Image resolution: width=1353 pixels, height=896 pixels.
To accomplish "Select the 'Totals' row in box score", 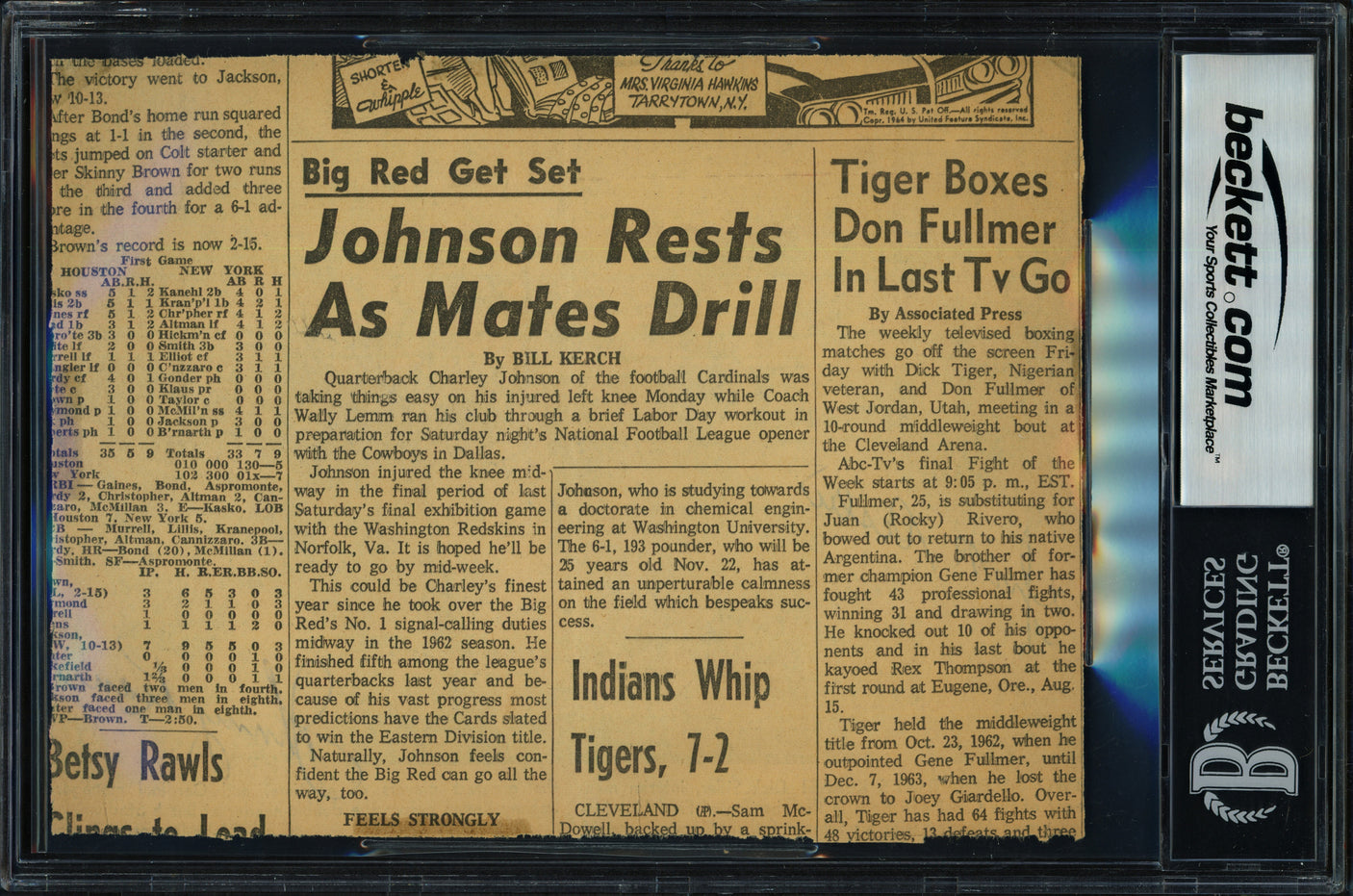I will coord(166,452).
